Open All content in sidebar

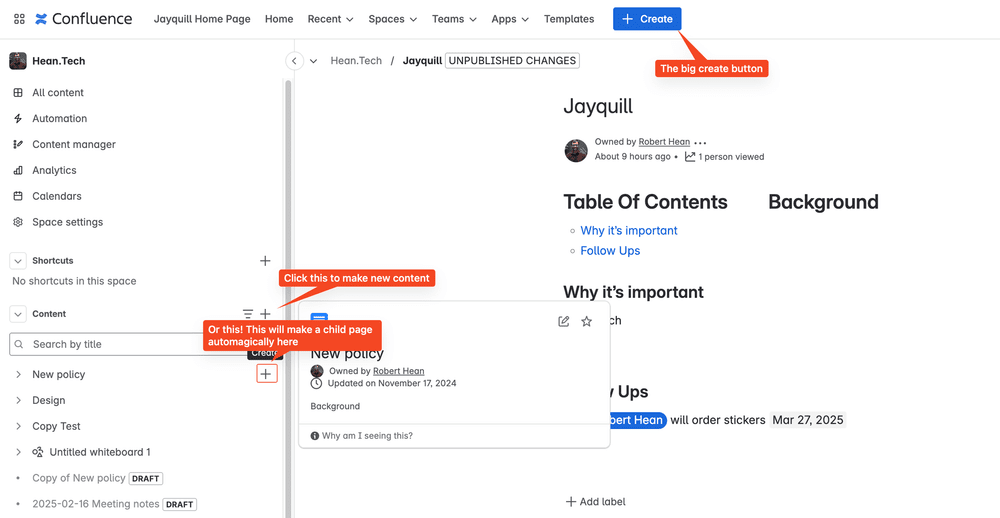coord(58,92)
